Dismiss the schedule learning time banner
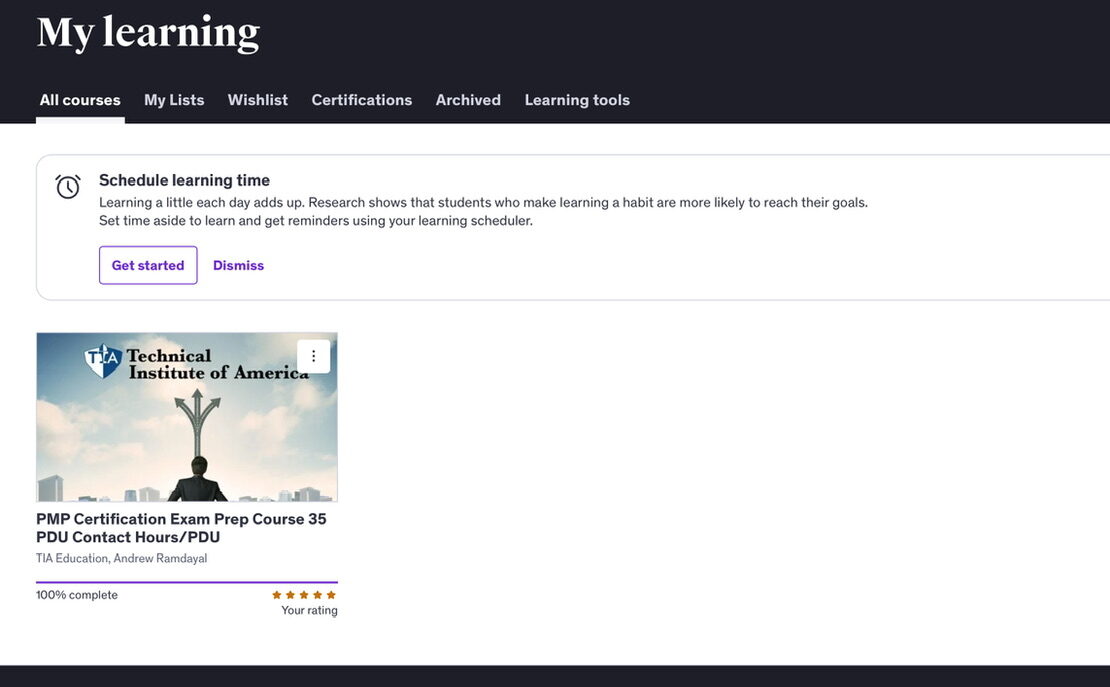This screenshot has width=1110, height=687. (239, 265)
